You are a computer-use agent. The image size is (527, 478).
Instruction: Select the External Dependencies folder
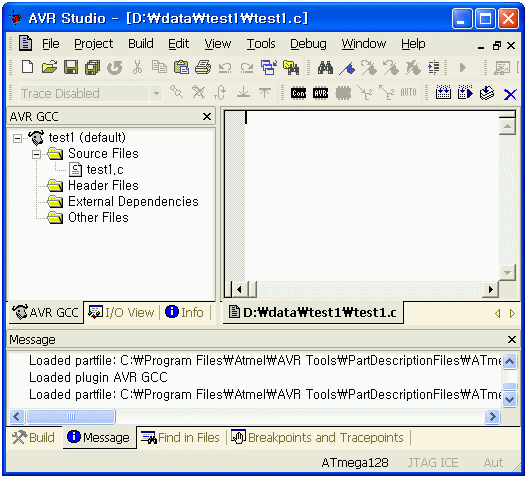[133, 202]
